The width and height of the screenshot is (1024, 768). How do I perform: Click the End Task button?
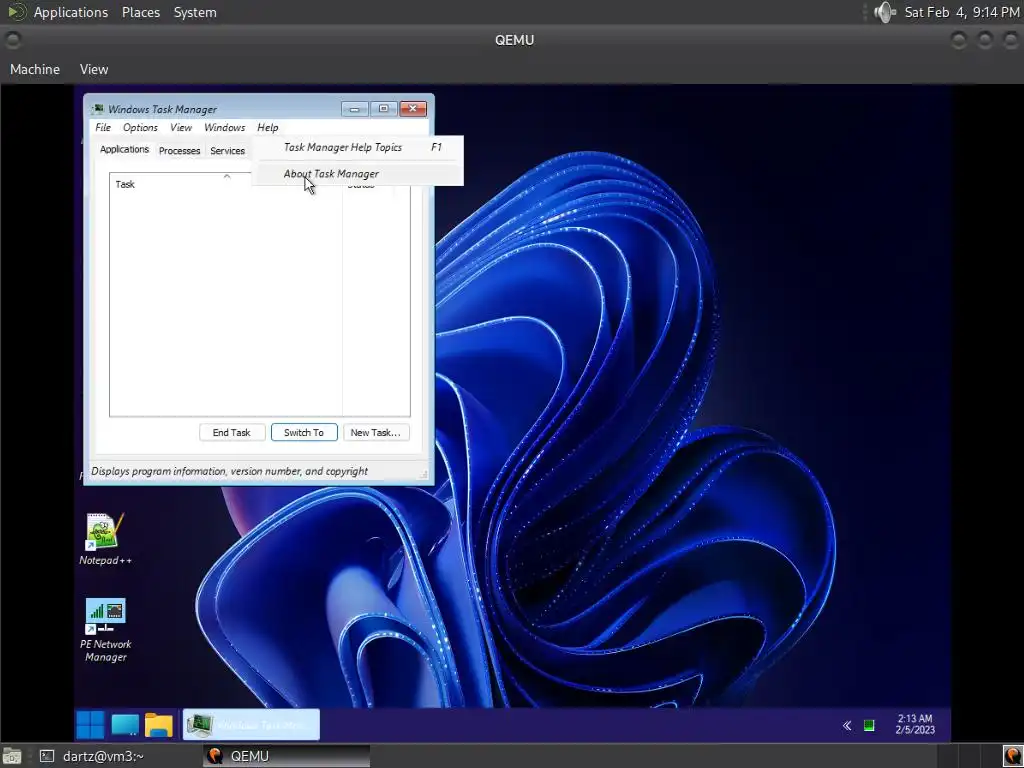coord(232,432)
